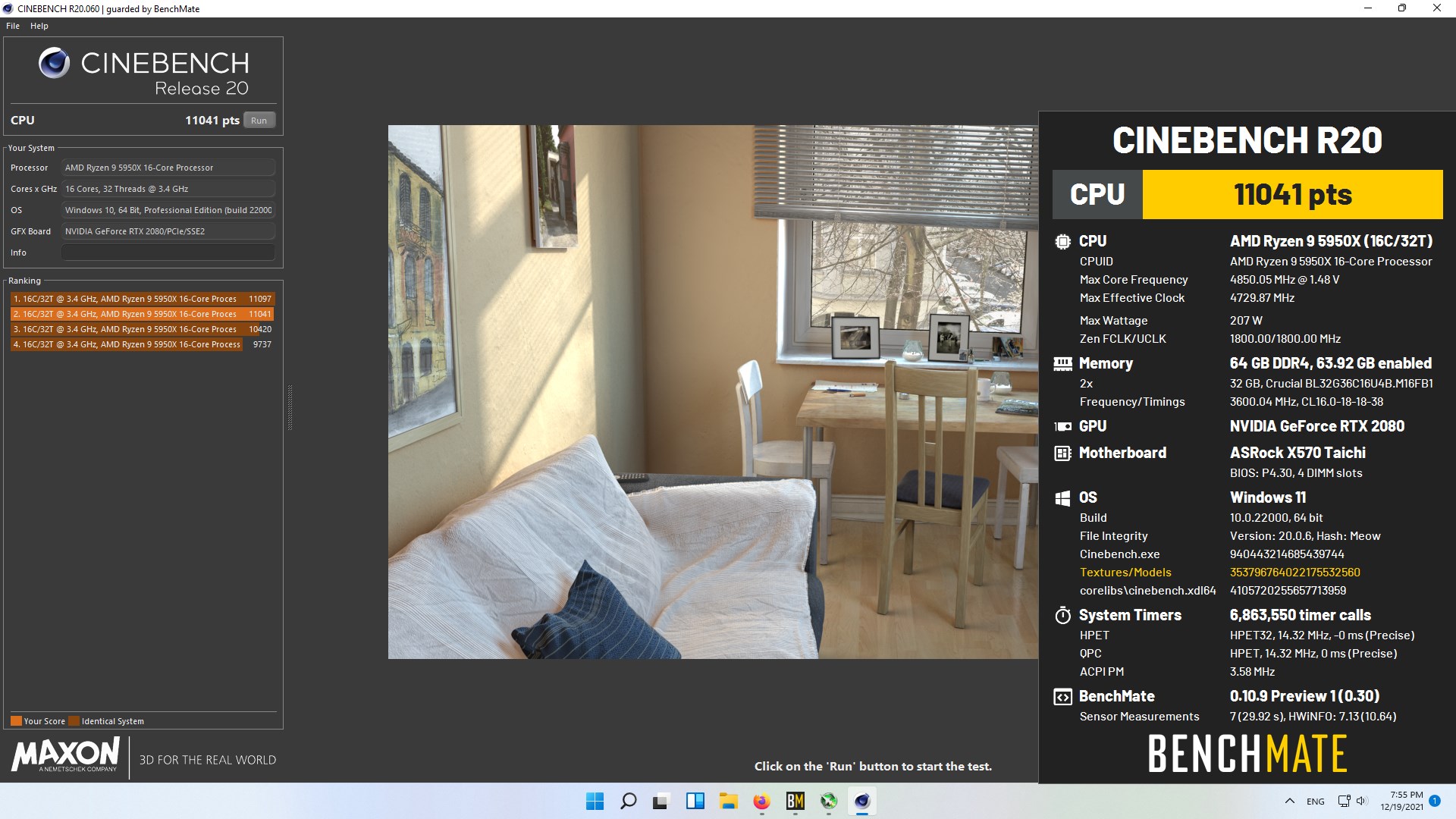Click the MAXON logo
Screen dimensions: 1456x819
(65, 755)
